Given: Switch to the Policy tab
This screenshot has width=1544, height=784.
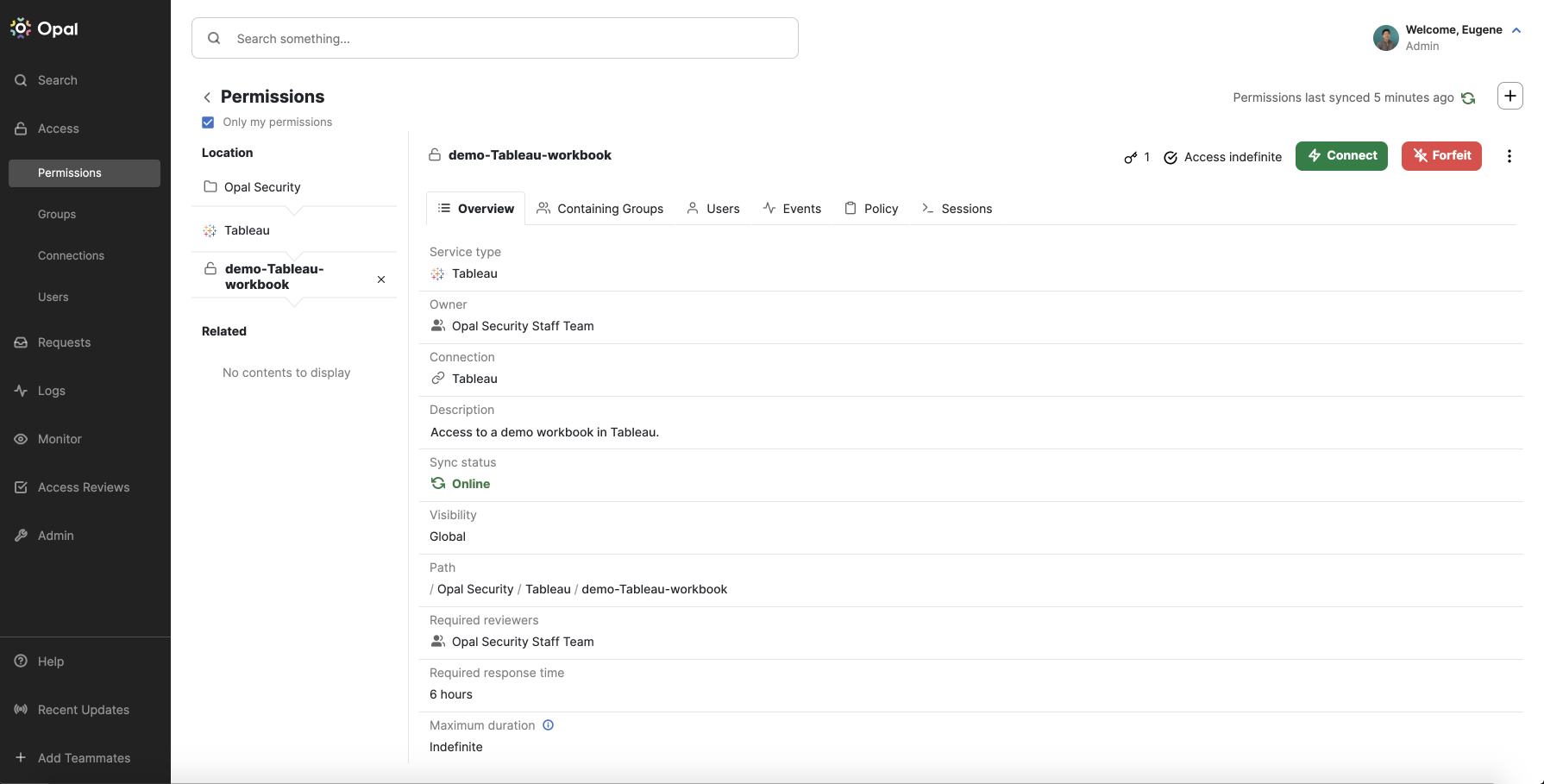Looking at the screenshot, I should pos(871,209).
